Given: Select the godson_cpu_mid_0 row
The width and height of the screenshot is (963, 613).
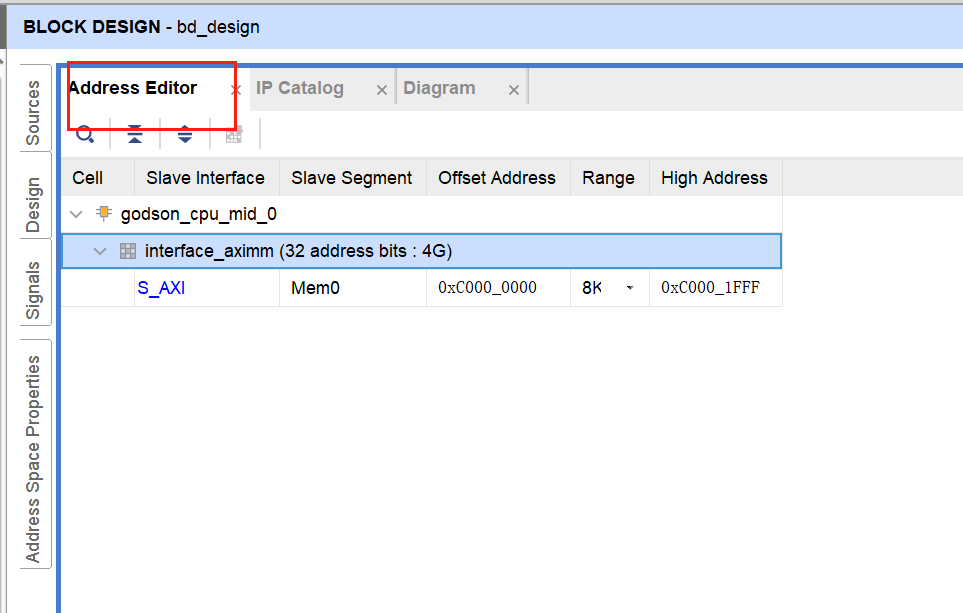Looking at the screenshot, I should click(x=422, y=214).
